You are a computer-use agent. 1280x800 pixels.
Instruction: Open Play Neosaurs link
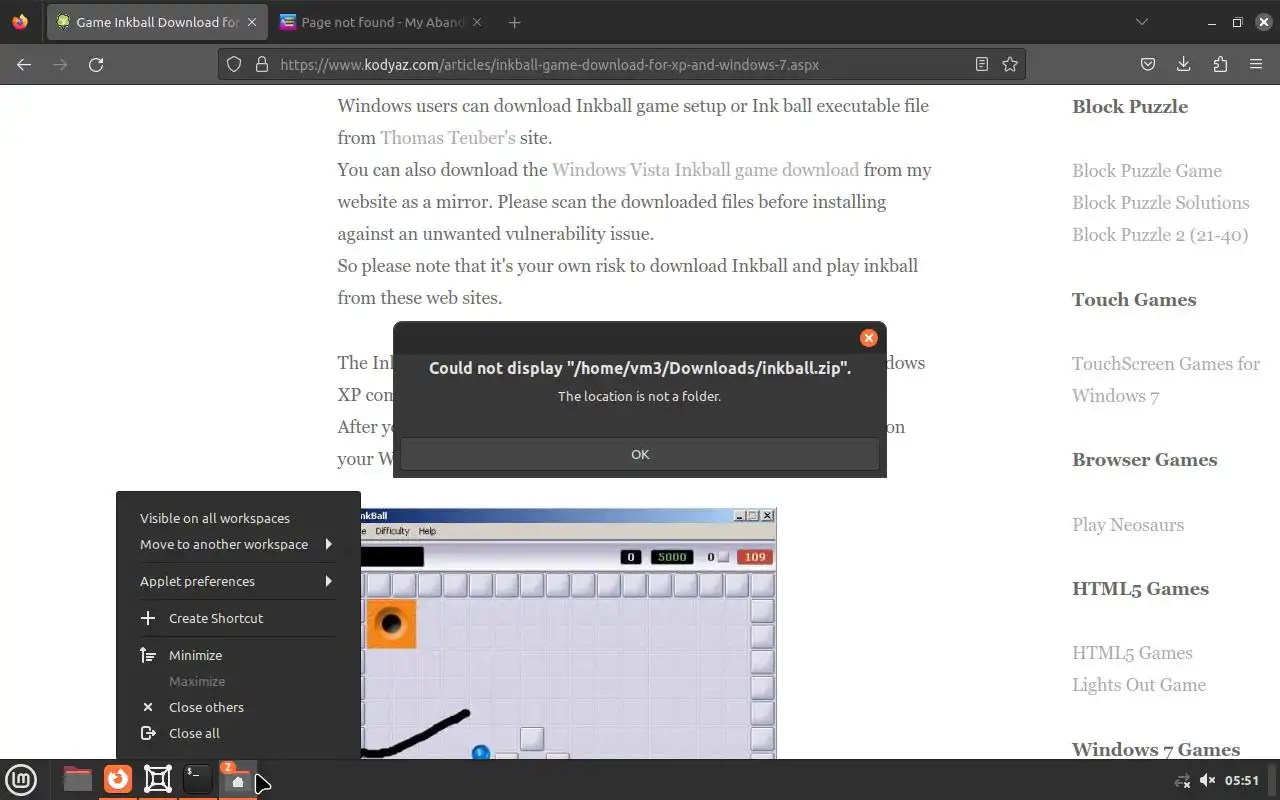[x=1128, y=525]
